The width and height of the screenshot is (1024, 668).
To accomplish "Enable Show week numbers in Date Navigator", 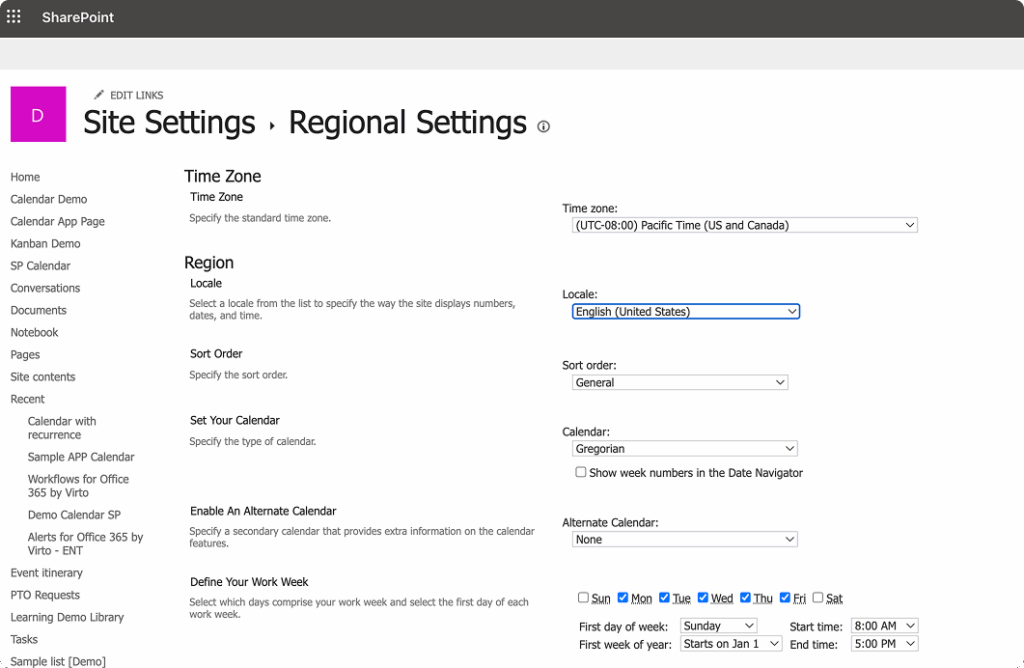I will click(581, 472).
